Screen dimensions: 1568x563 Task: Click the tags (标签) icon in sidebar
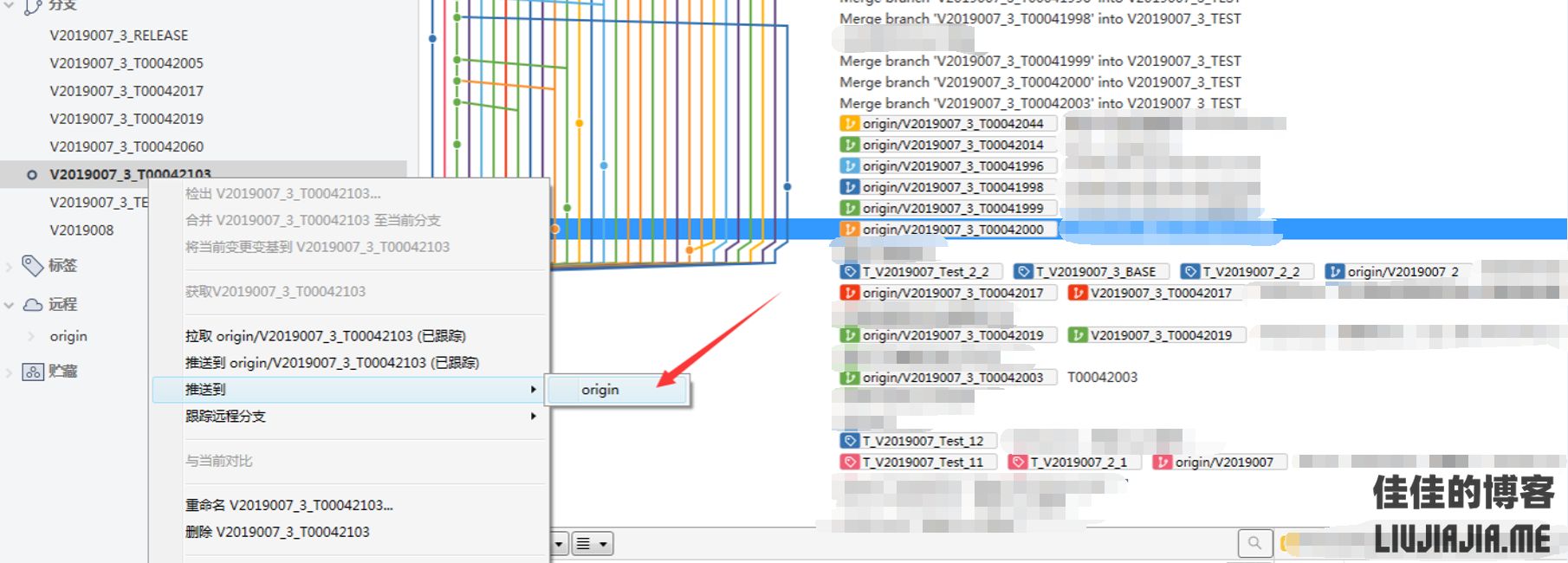(x=32, y=265)
